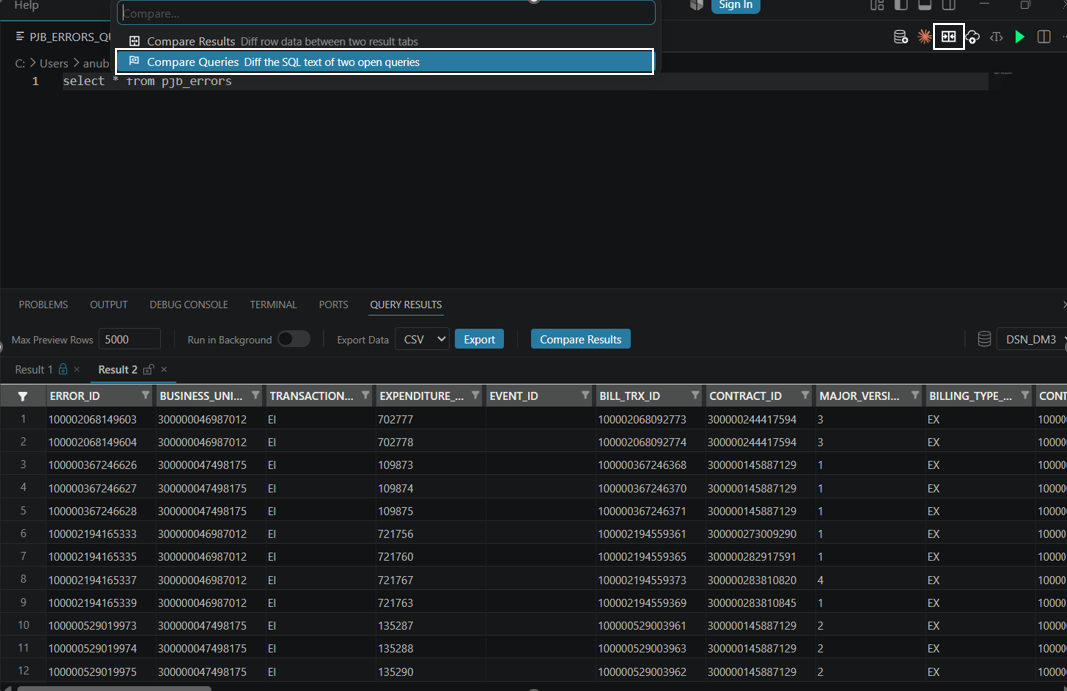Select the Result 2 tab
The image size is (1067, 691).
tap(118, 369)
